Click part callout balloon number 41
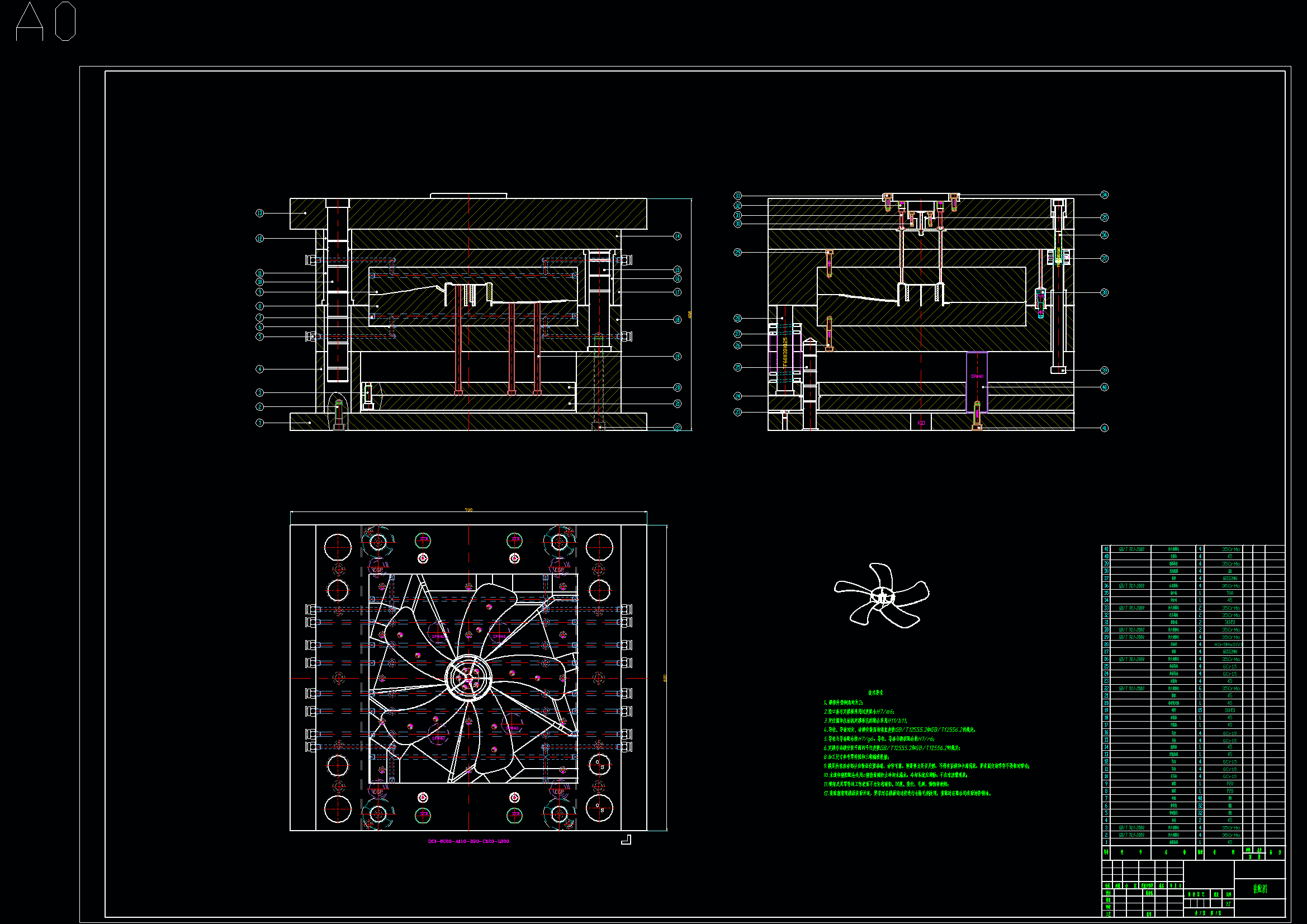 (1104, 428)
